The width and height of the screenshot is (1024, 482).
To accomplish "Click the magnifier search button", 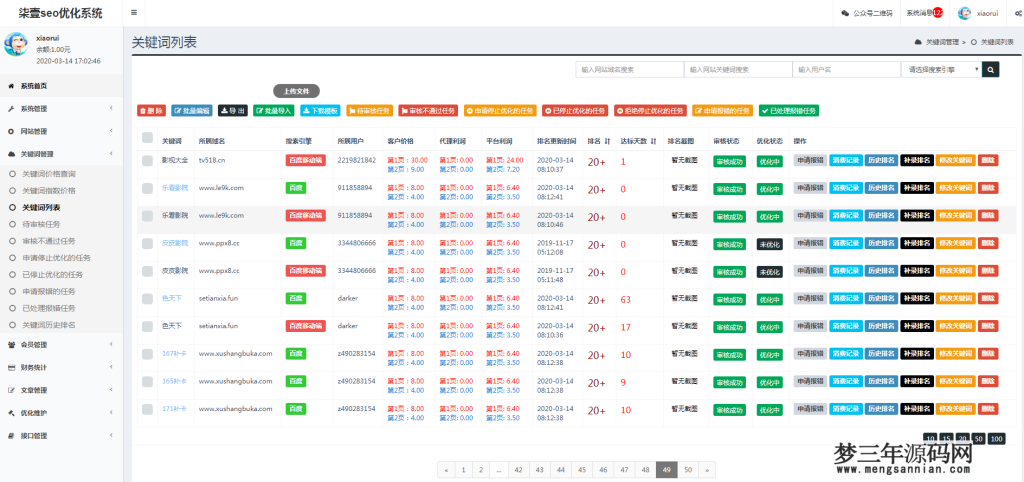I will [x=990, y=70].
